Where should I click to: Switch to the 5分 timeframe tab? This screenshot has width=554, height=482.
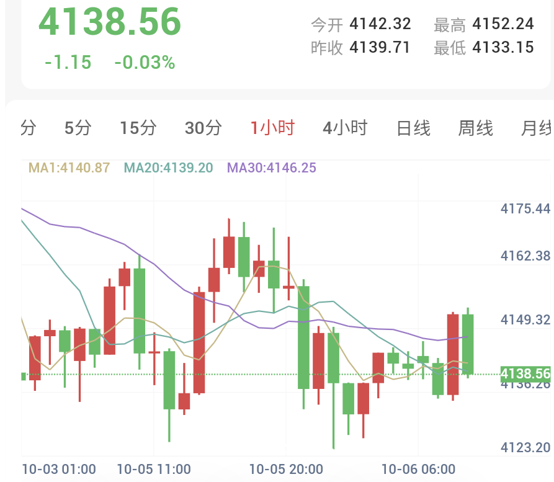coord(78,128)
